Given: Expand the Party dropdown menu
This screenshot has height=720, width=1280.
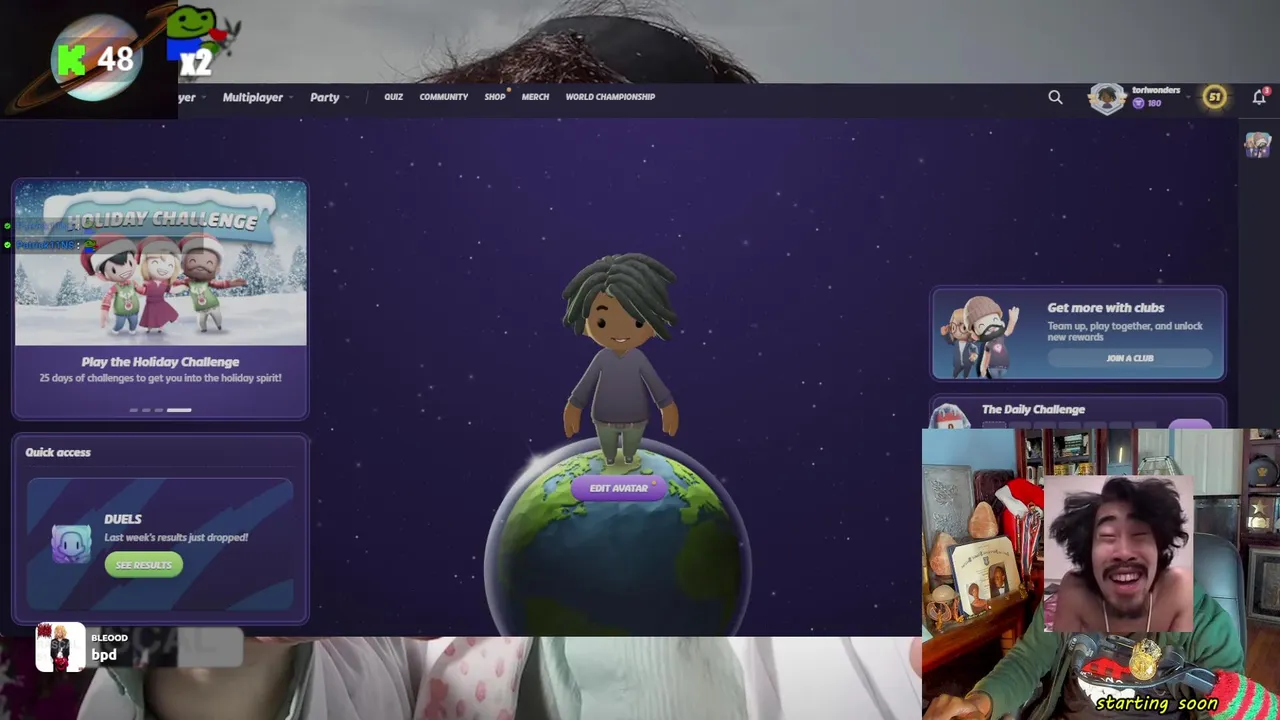Looking at the screenshot, I should pyautogui.click(x=330, y=97).
